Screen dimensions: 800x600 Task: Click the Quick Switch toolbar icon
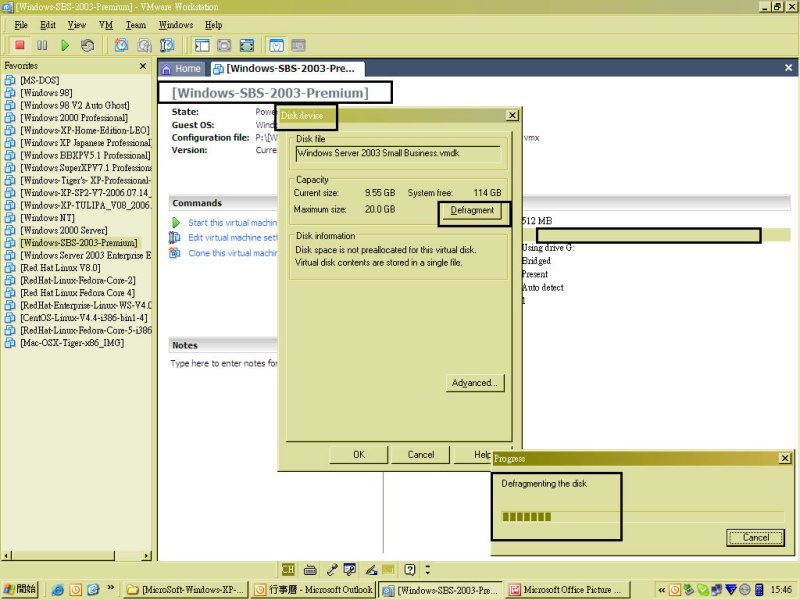(x=224, y=45)
